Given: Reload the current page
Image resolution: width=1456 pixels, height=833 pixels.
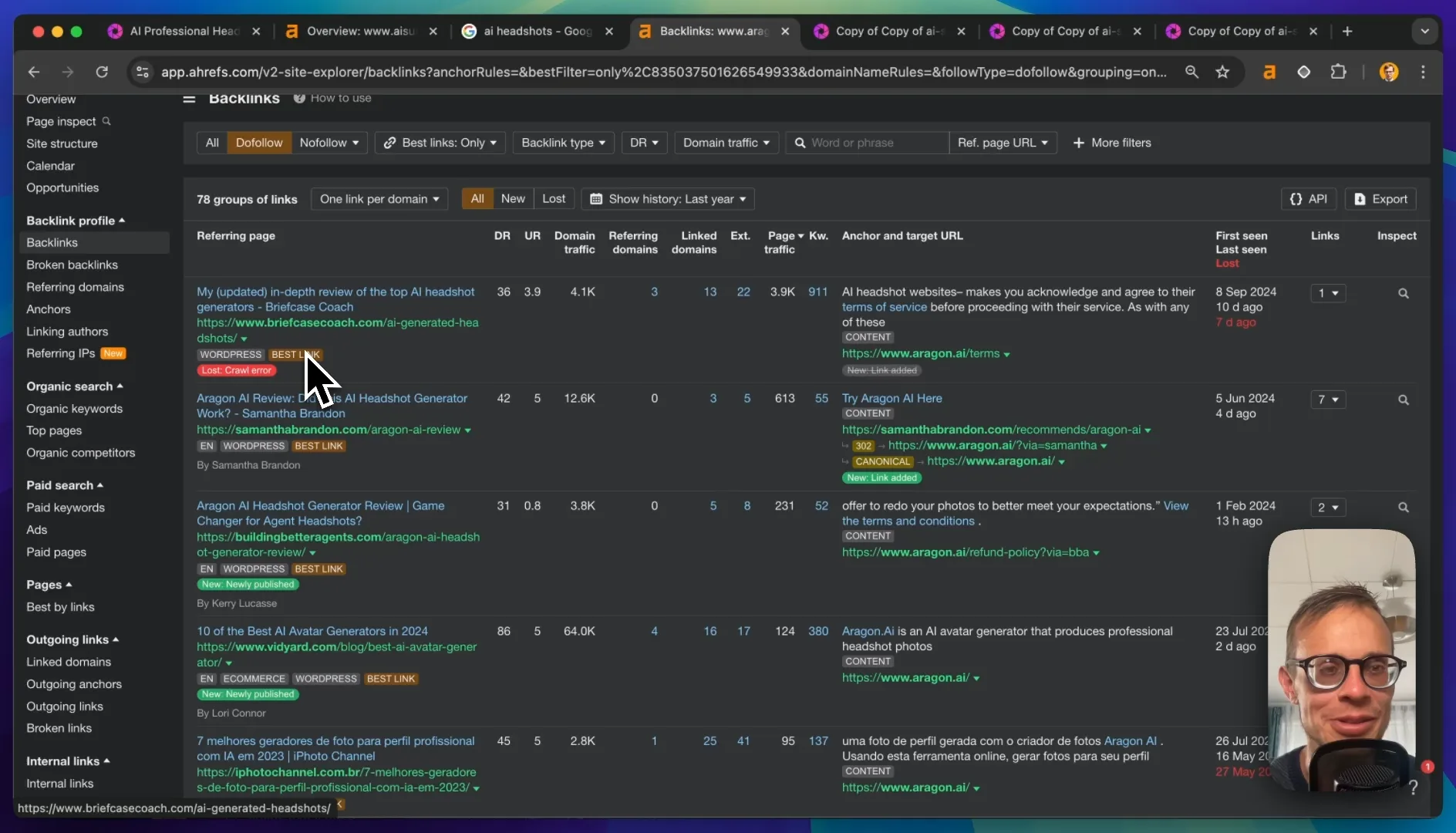Looking at the screenshot, I should [x=102, y=72].
